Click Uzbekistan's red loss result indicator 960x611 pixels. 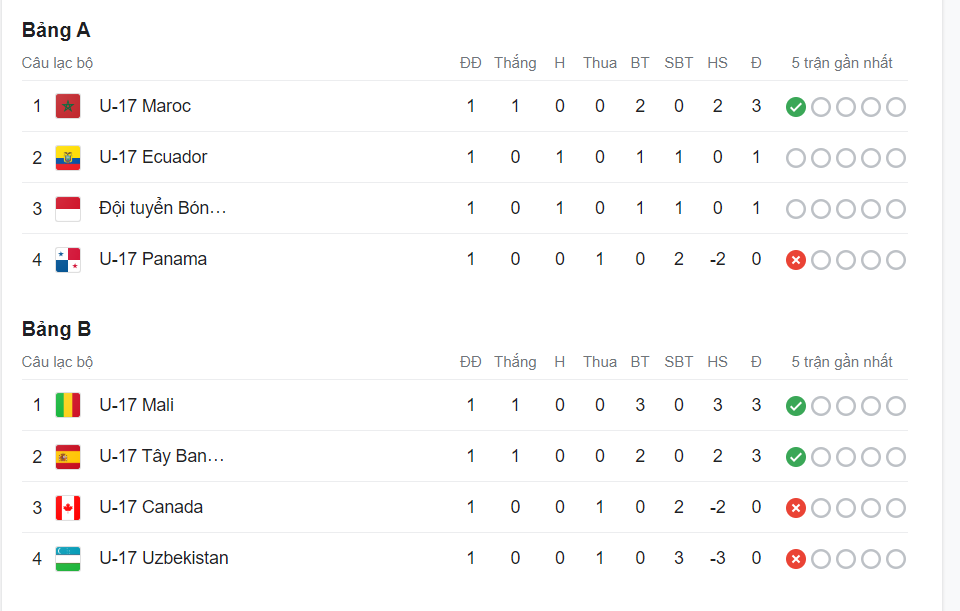click(796, 559)
